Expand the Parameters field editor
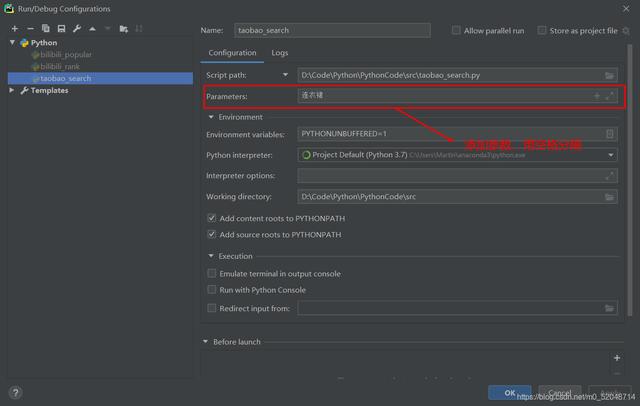The width and height of the screenshot is (640, 406). point(610,96)
